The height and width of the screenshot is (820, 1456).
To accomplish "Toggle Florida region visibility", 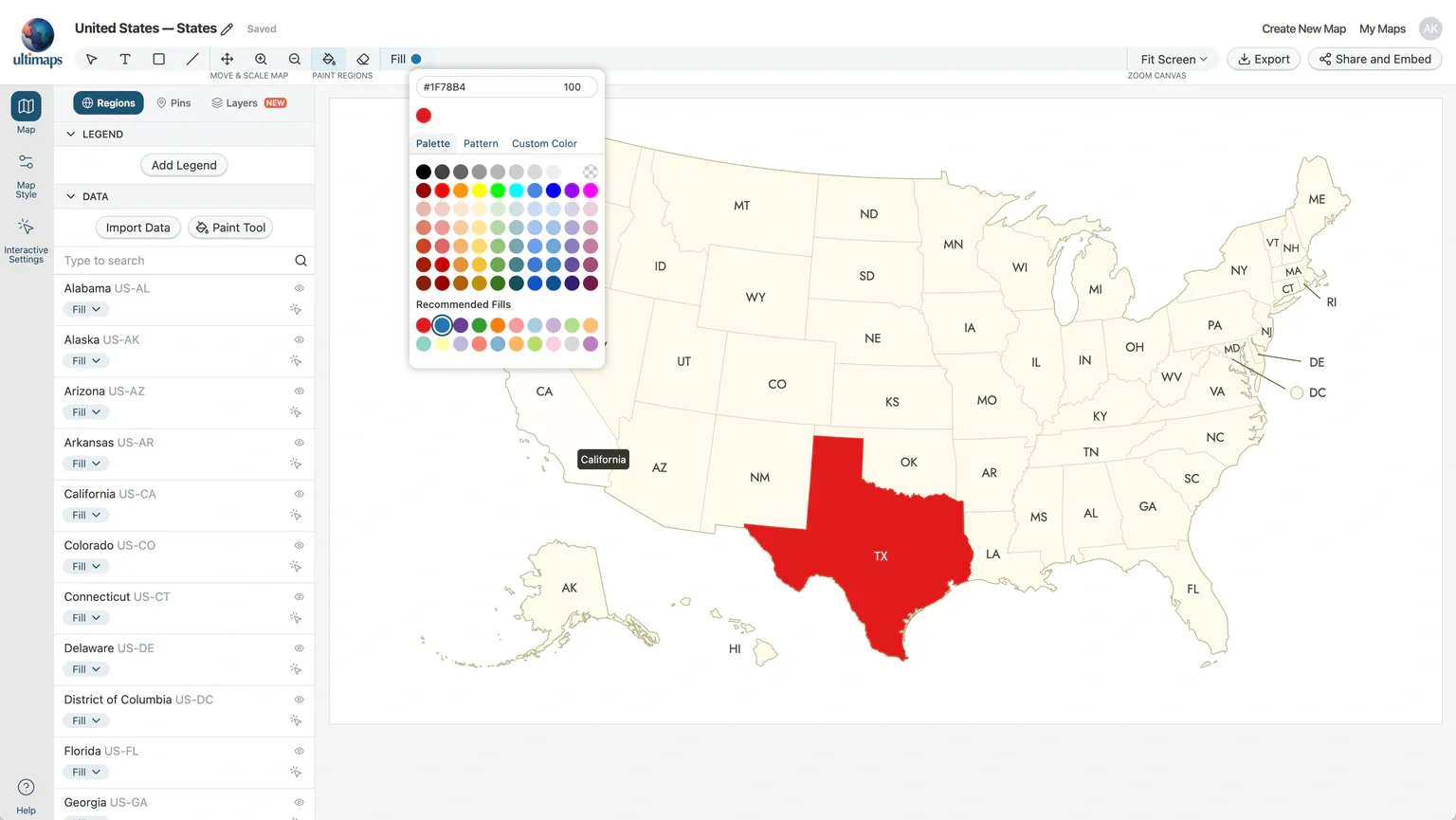I will 299,751.
